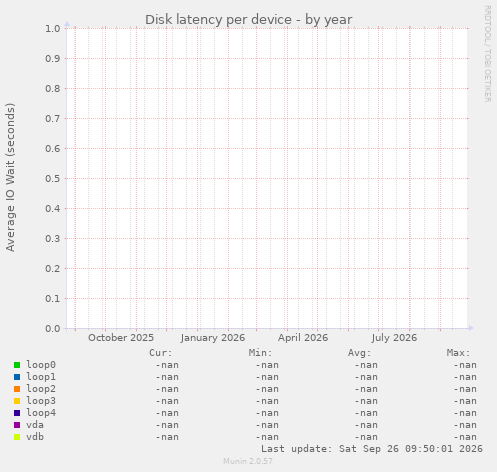This screenshot has width=497, height=472.
Task: Click the vdb Max '-nan' value
Action: click(465, 437)
